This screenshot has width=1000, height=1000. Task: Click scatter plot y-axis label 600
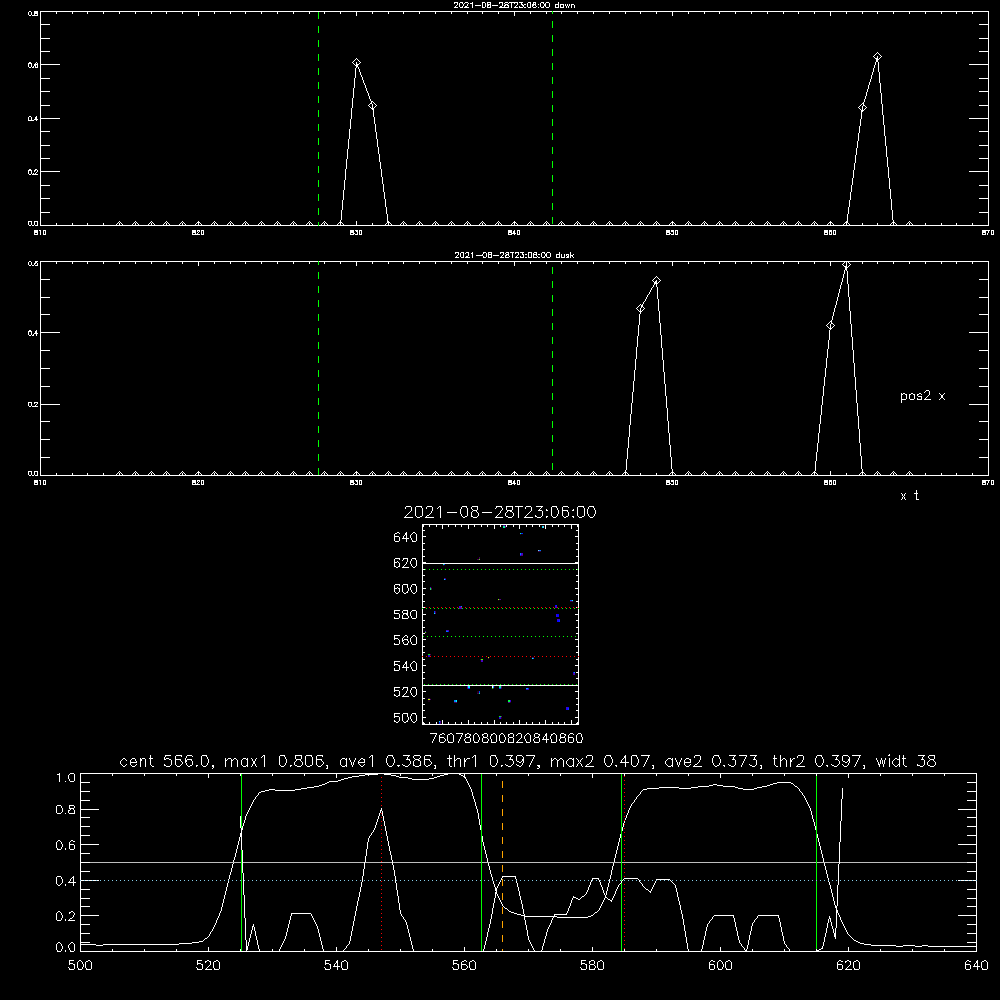[x=406, y=589]
